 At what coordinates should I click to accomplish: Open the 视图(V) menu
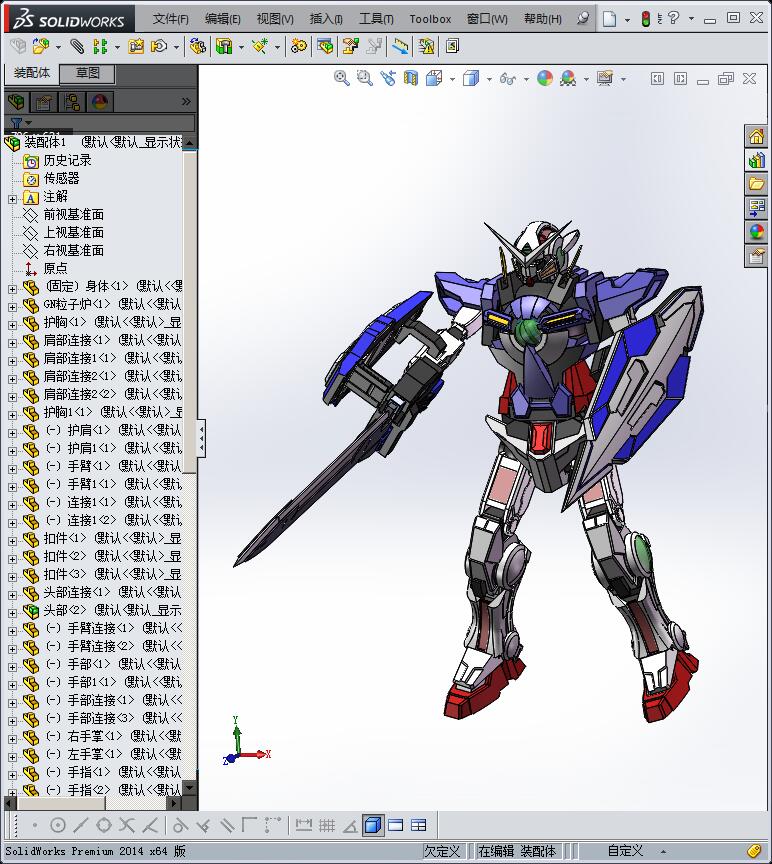[275, 19]
